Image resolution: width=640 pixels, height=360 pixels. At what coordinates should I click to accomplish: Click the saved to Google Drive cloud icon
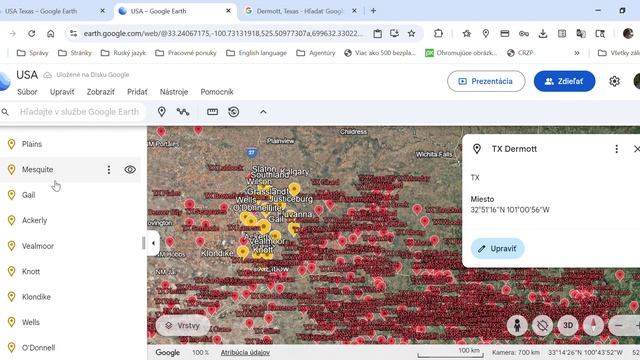48,75
